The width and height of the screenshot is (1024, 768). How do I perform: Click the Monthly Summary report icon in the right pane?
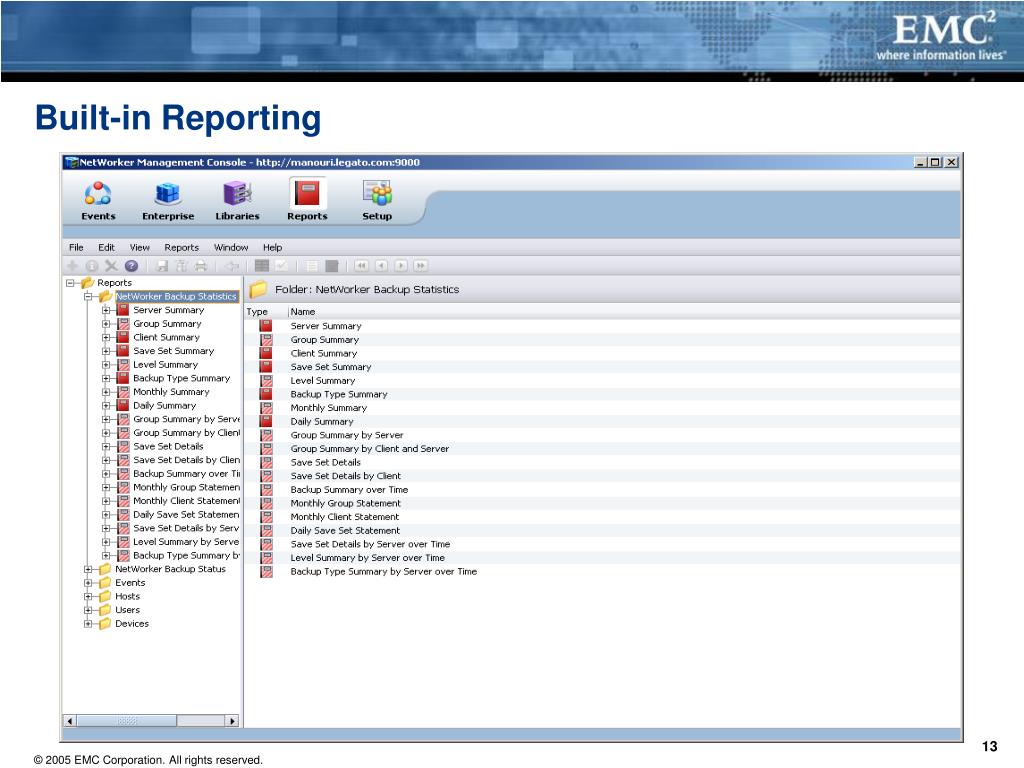click(x=266, y=408)
